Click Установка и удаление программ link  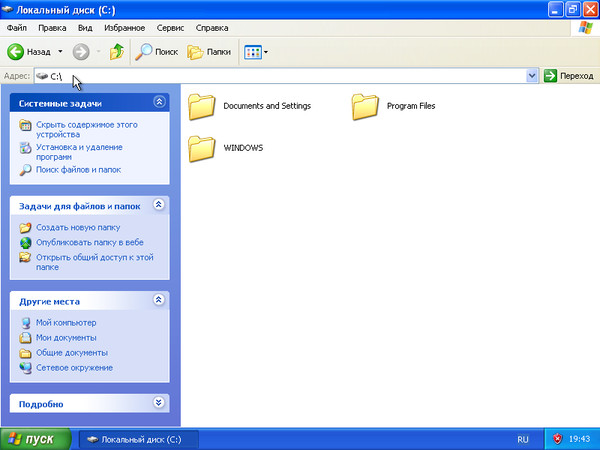coord(79,152)
